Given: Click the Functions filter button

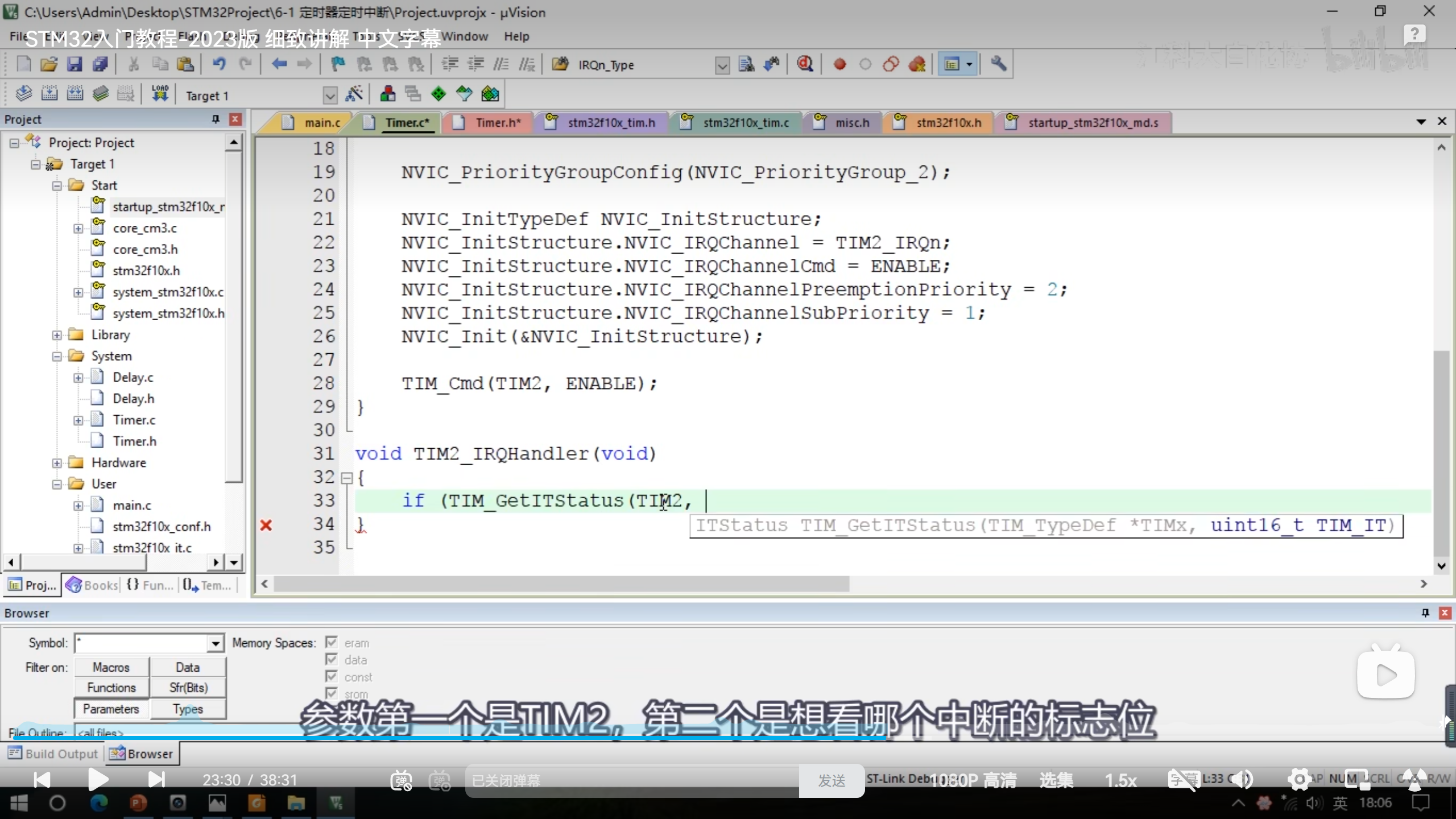Looking at the screenshot, I should pyautogui.click(x=111, y=688).
